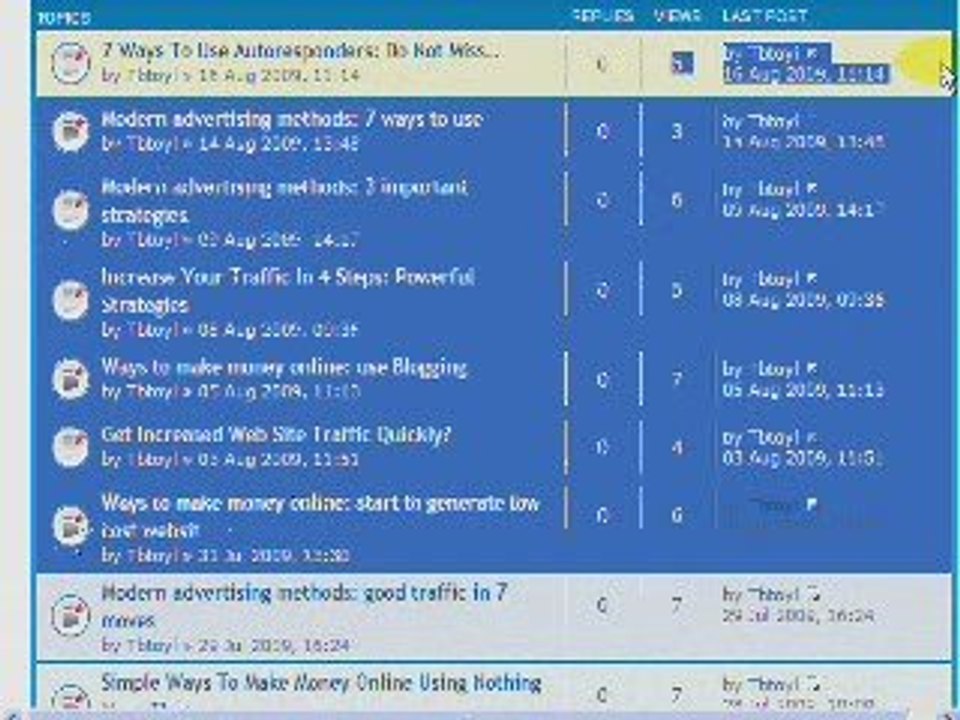
Task: Click topic icon beside 'Modern advertising methods: 7 ways to use'
Action: click(x=71, y=131)
